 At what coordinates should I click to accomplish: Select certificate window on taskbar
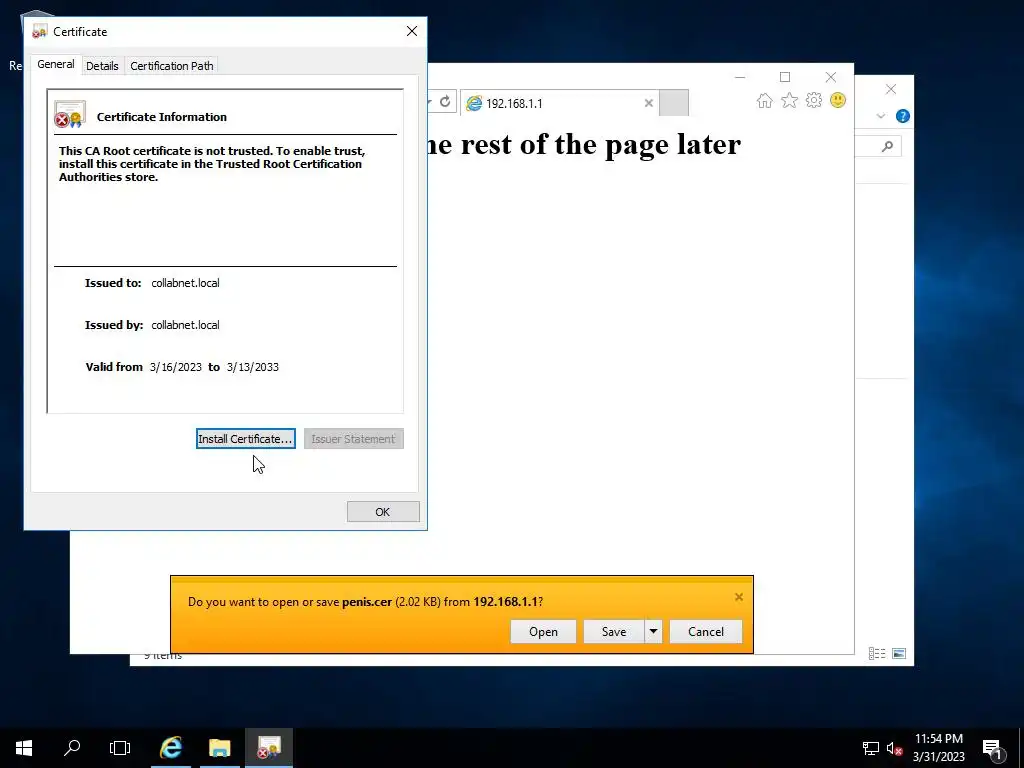[268, 748]
